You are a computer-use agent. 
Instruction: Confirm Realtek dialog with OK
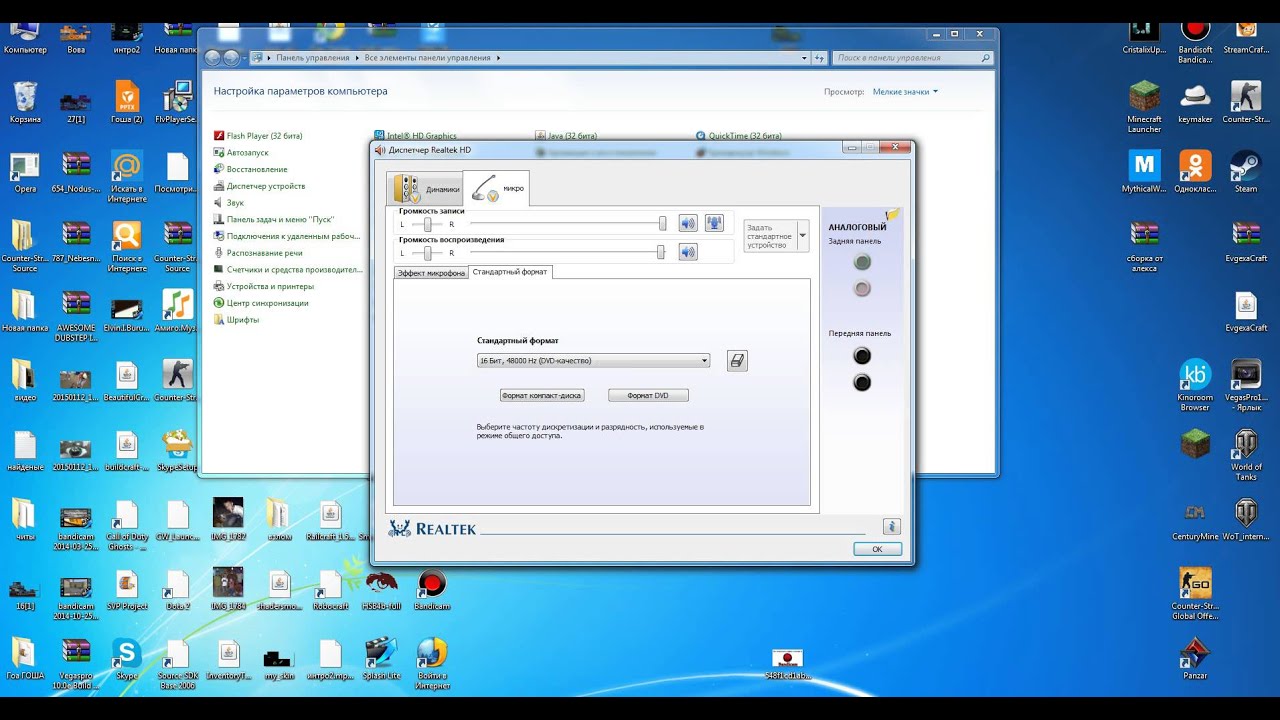[x=877, y=549]
